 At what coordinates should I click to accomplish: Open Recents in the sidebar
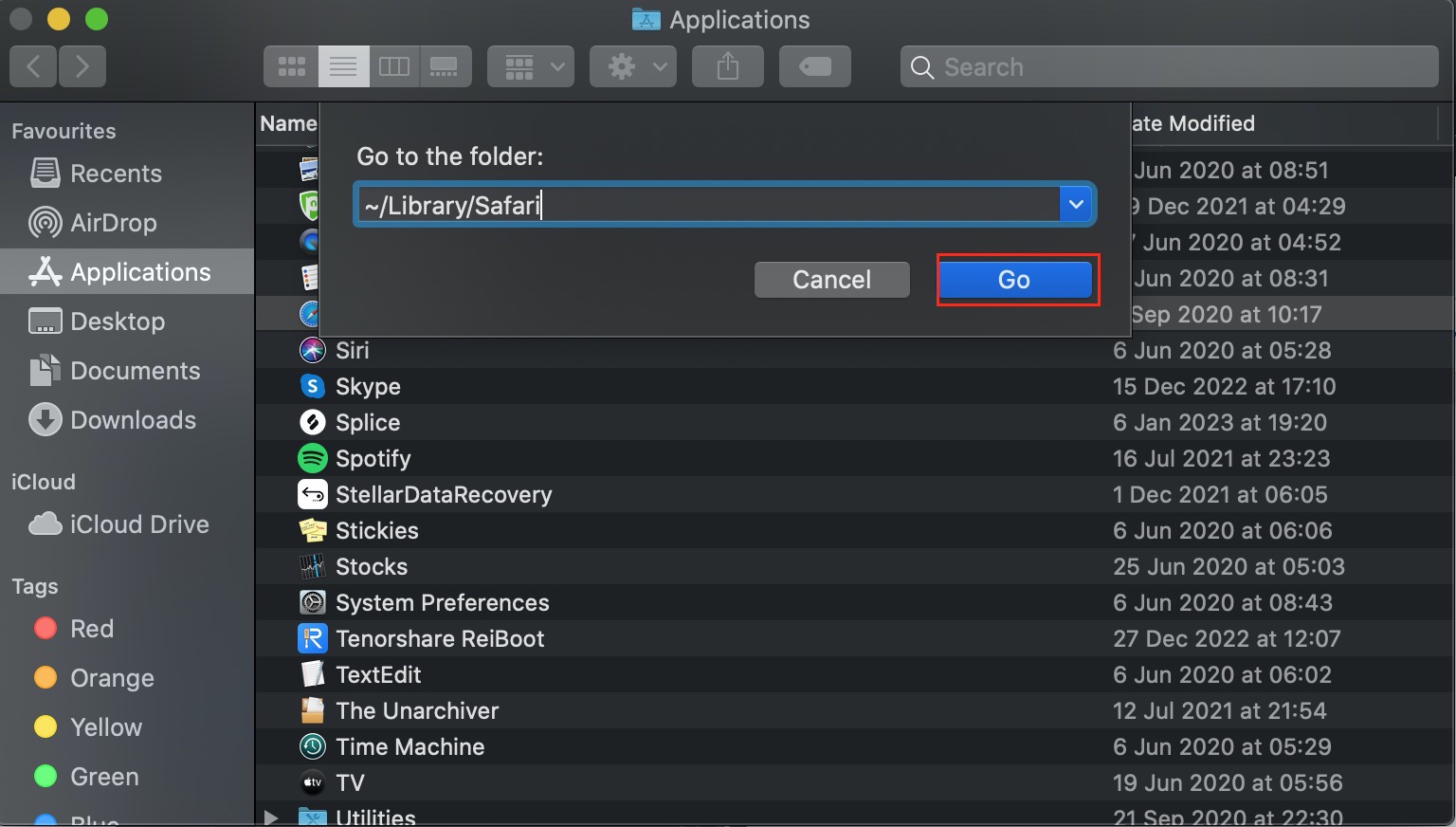[x=127, y=174]
